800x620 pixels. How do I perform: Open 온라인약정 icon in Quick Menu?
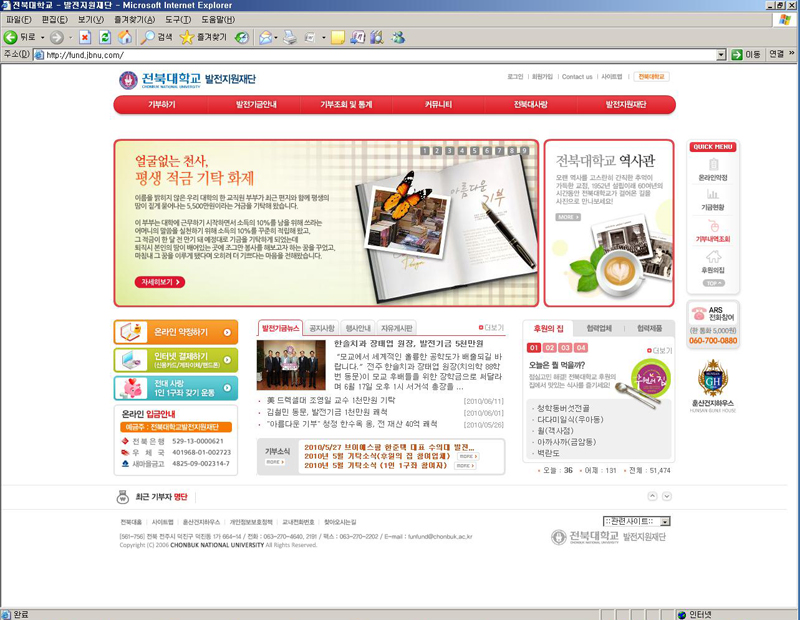click(713, 166)
